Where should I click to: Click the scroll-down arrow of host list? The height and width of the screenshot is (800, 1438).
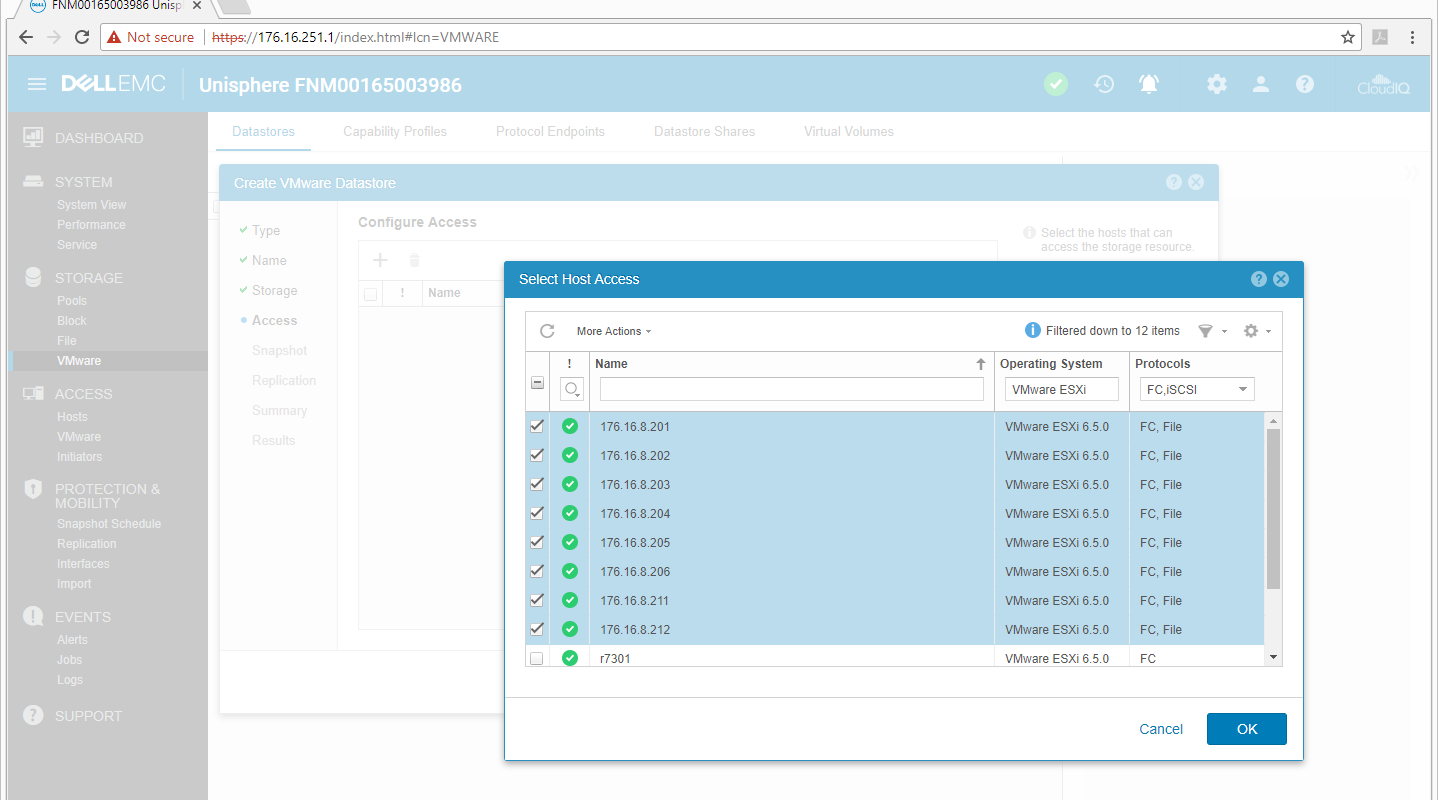[1273, 657]
